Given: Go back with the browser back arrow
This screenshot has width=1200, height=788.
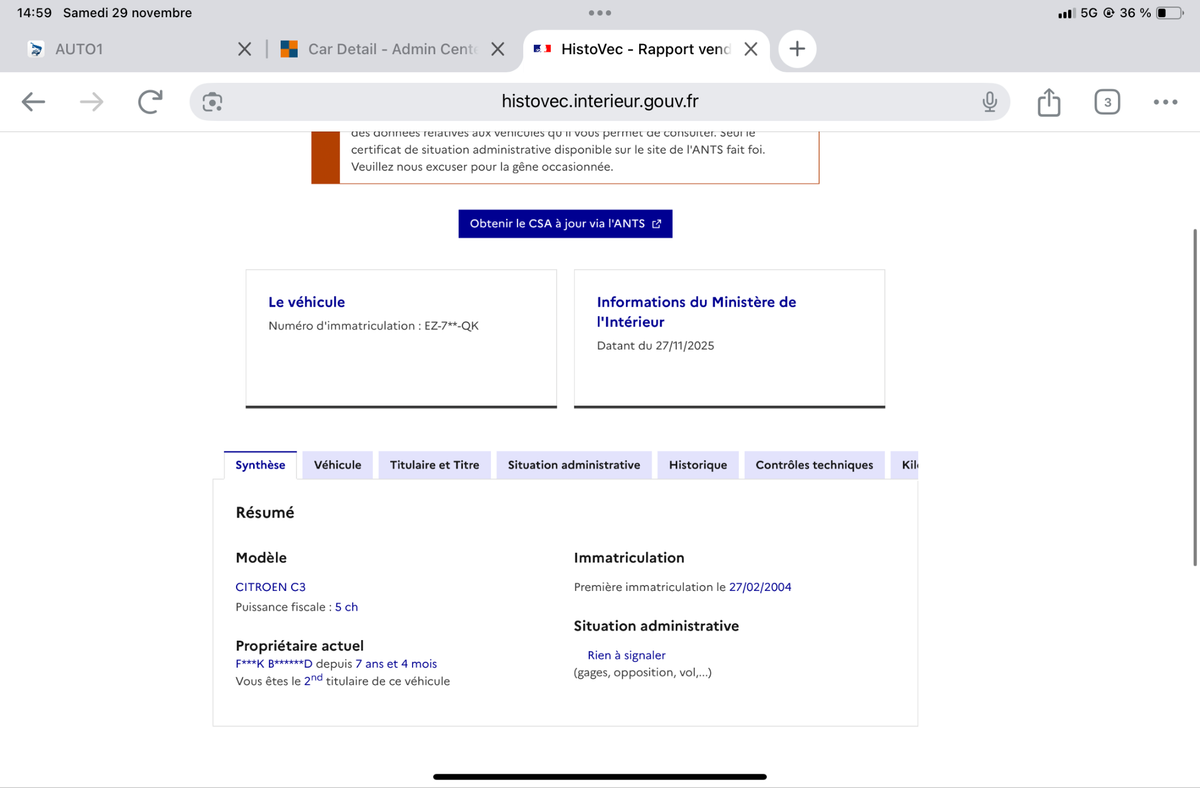Looking at the screenshot, I should tap(33, 101).
